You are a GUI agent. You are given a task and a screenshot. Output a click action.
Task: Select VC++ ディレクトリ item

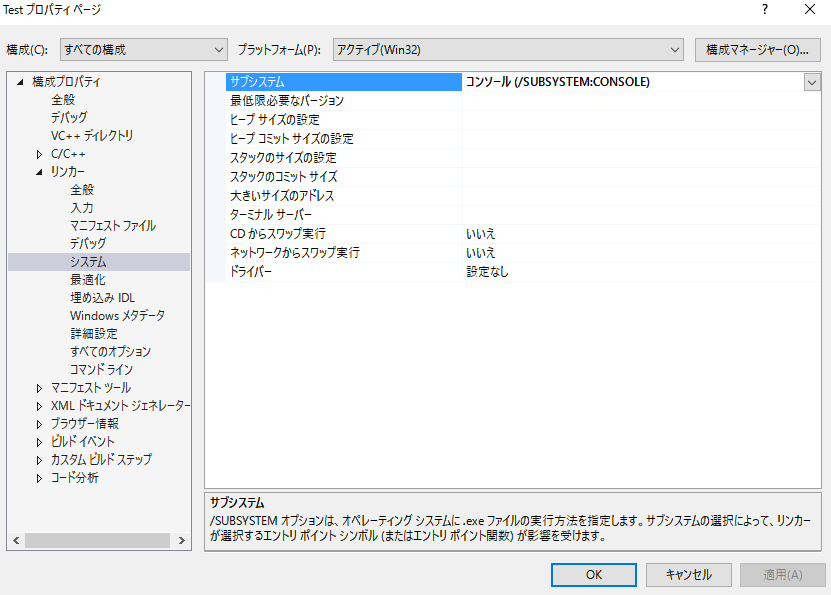tap(92, 136)
